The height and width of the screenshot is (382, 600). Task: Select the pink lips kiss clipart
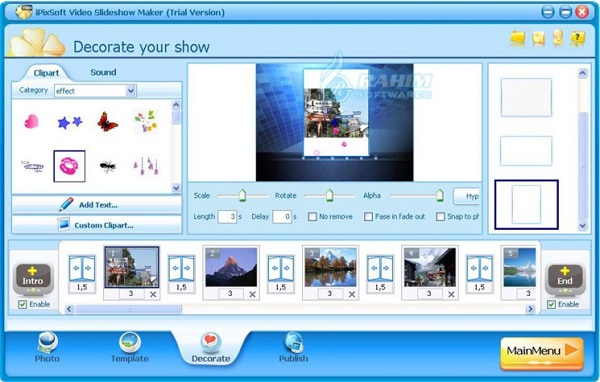[69, 166]
